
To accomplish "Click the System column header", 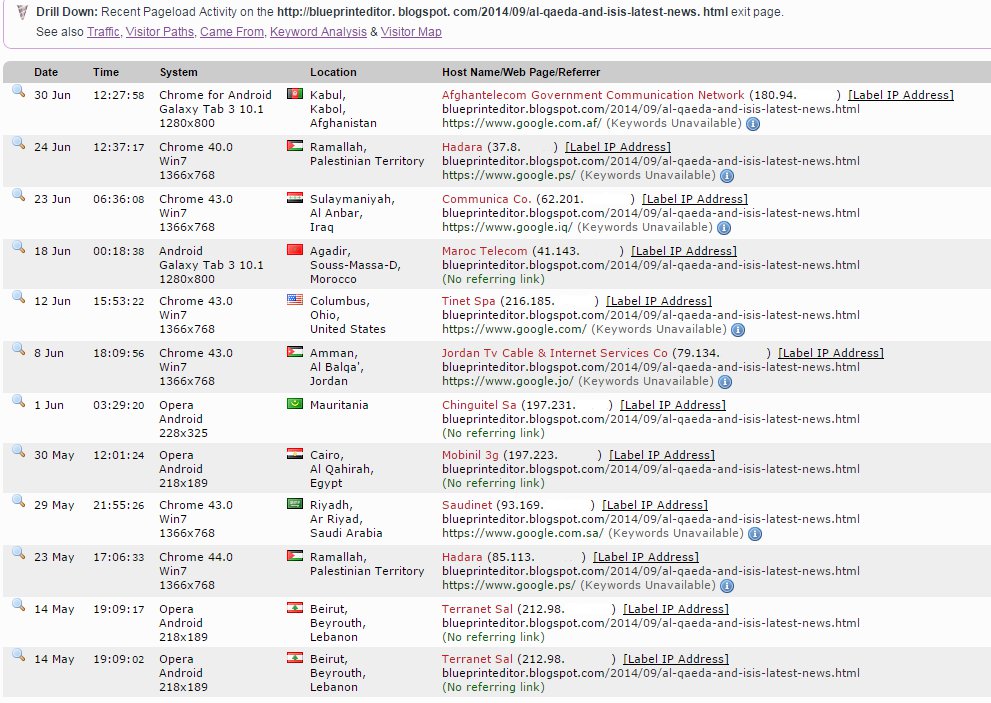I will [x=178, y=72].
